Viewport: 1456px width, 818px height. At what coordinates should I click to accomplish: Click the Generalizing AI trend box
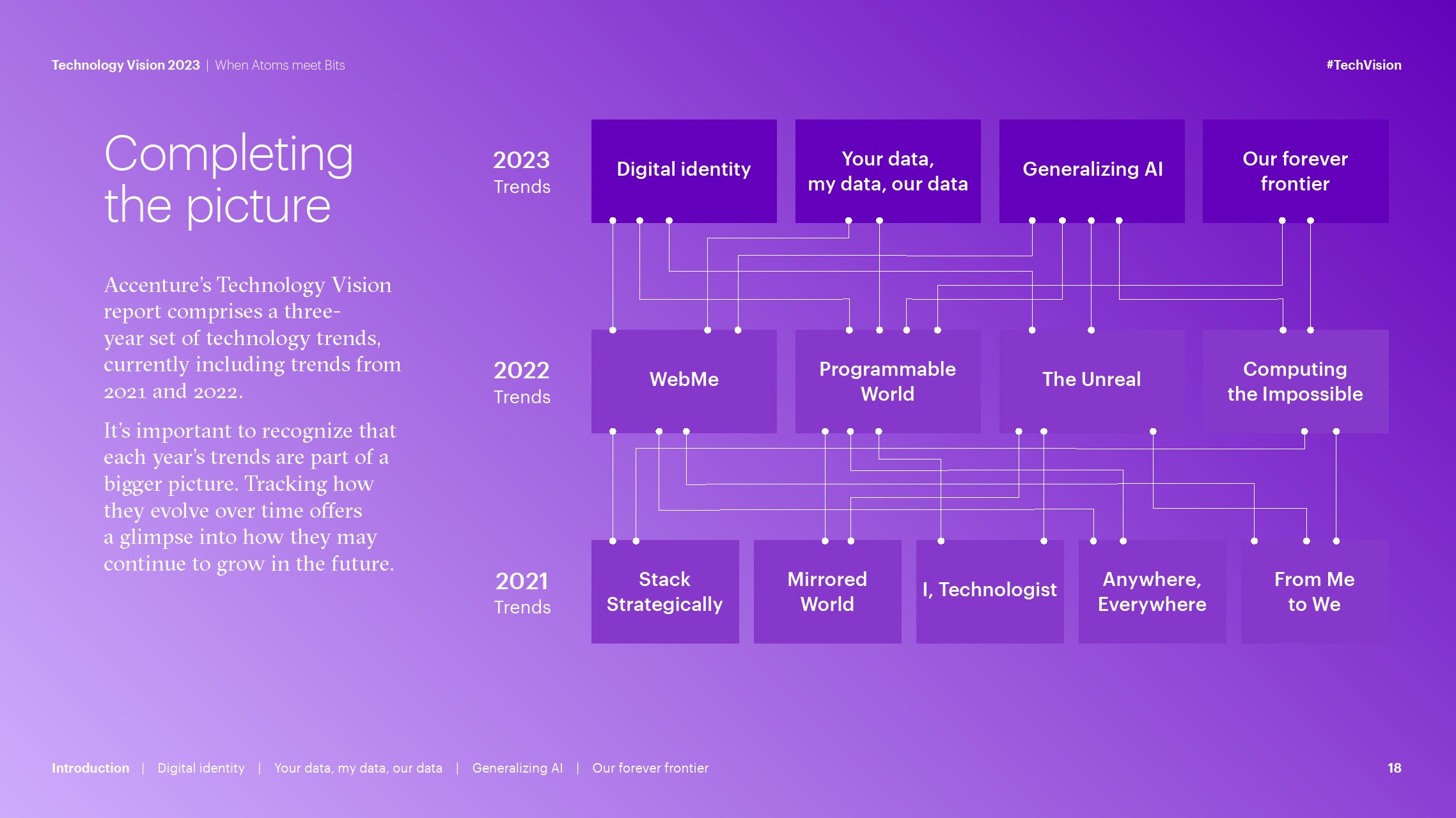1092,171
